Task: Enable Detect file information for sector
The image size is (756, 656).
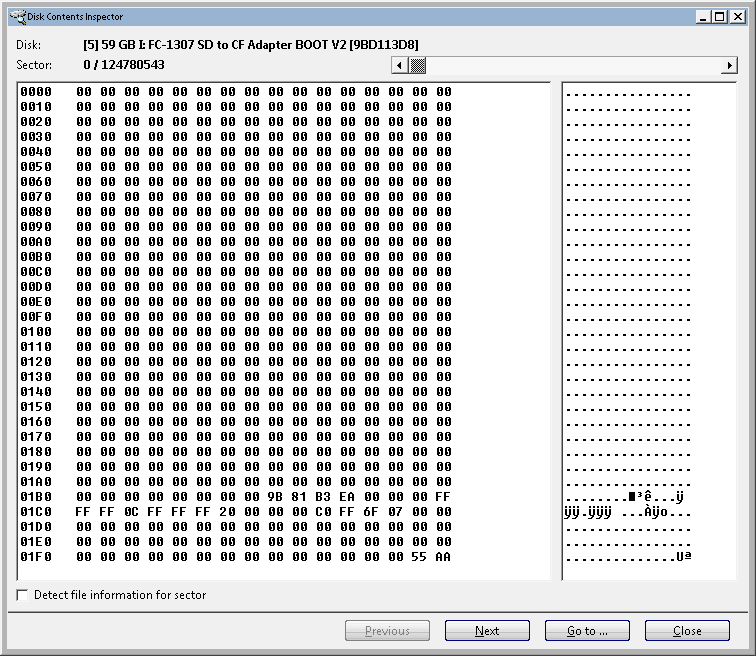Action: 23,595
